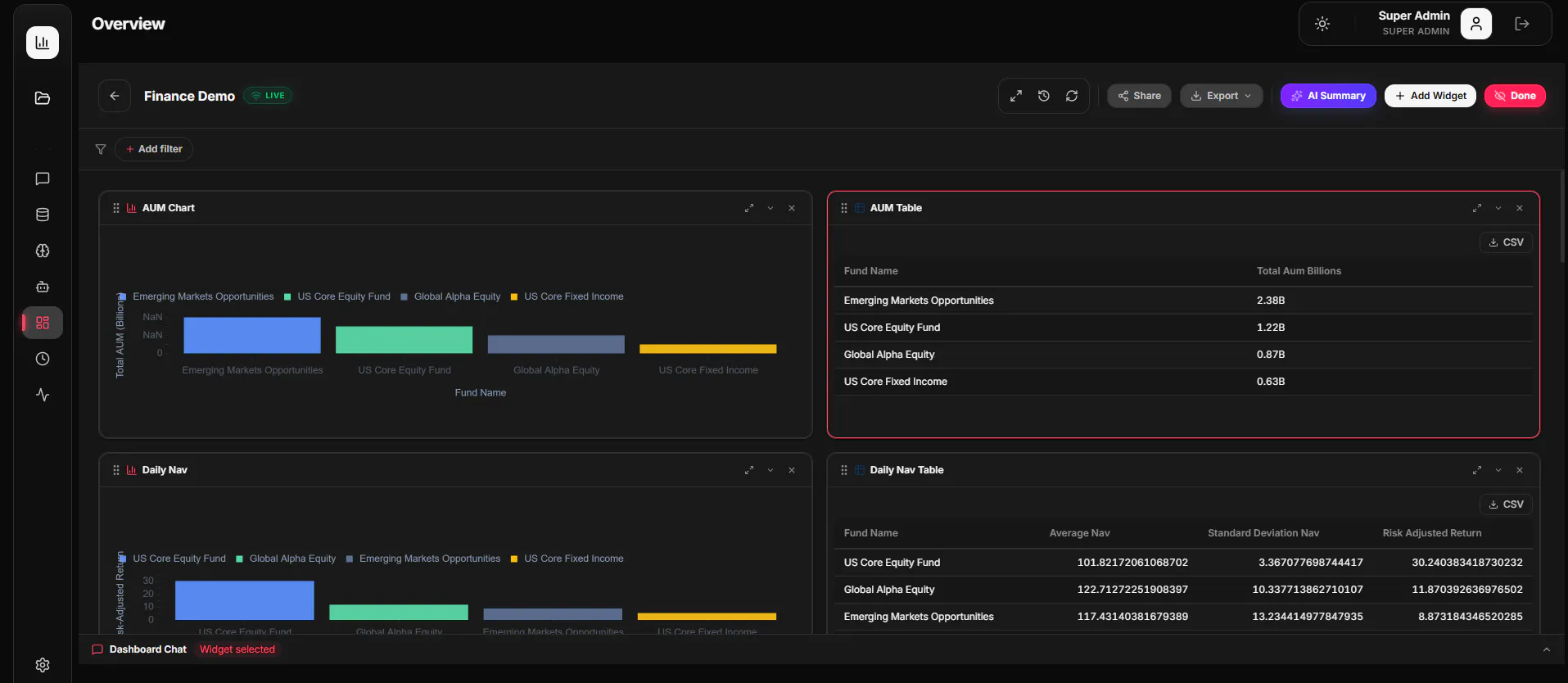Grab the Daily Nav Table drag handle
Screen dimensions: 1568x683
[844, 470]
